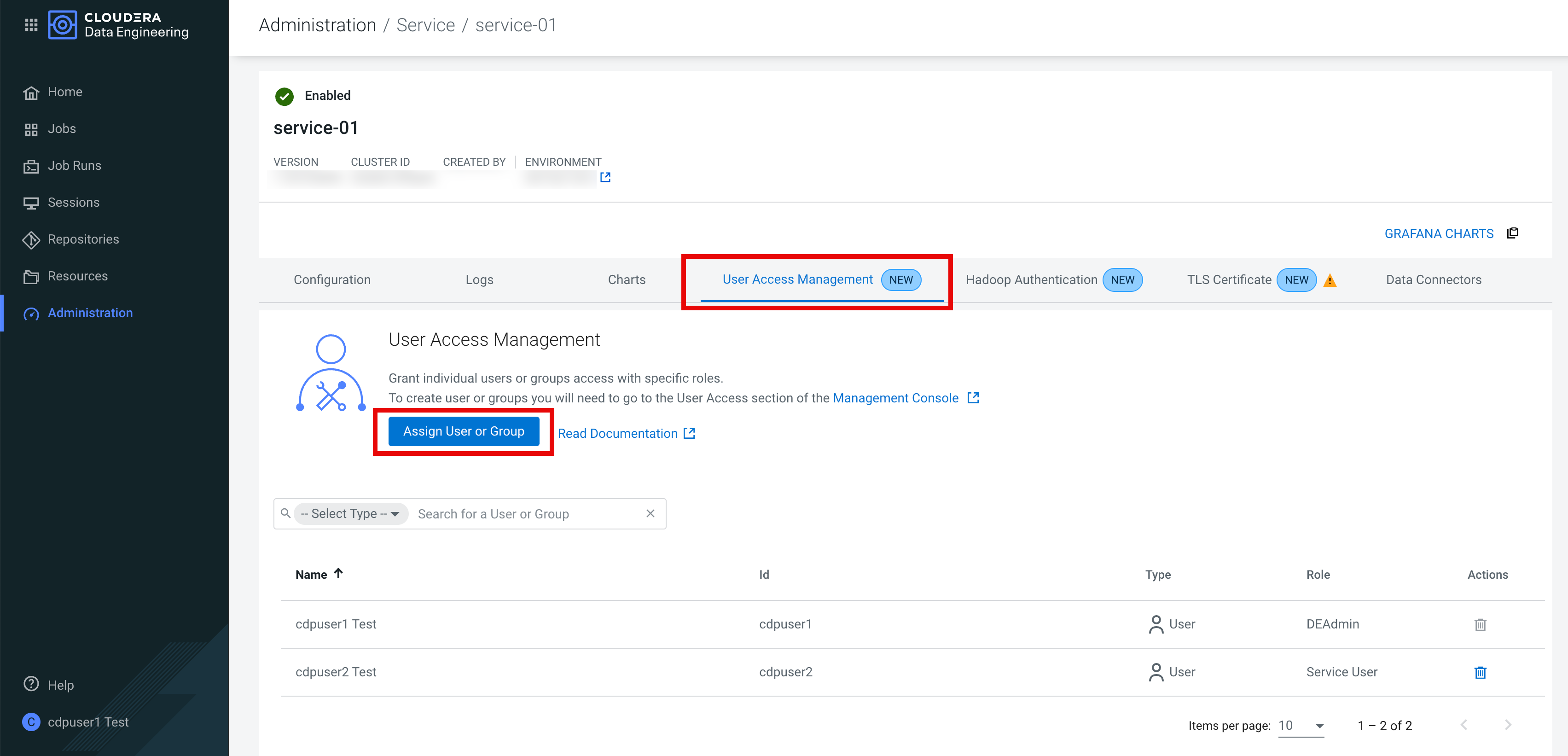Open cdpuser1 Test user menu
1568x756 pixels.
click(87, 722)
